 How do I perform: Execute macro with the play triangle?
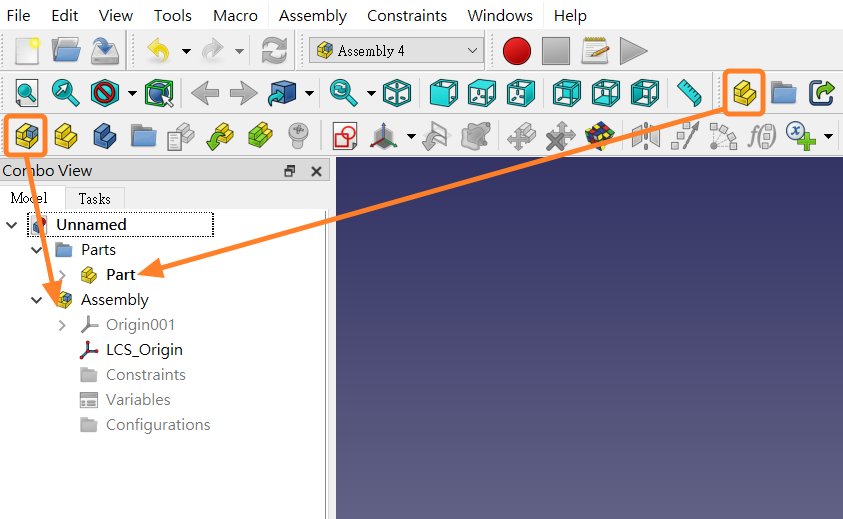point(633,51)
